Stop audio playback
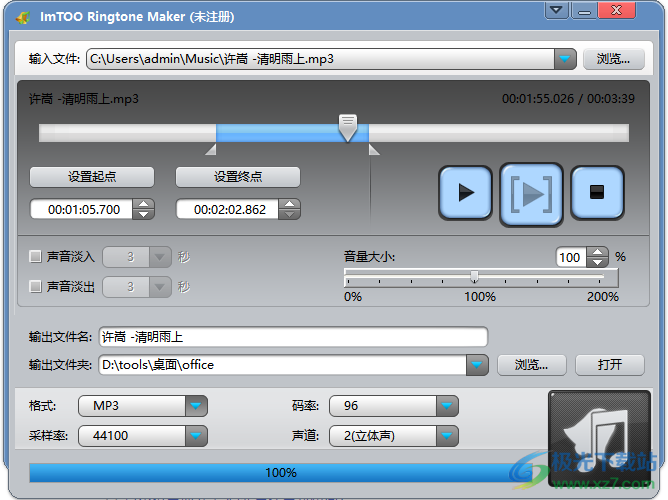This screenshot has width=668, height=500. pyautogui.click(x=597, y=193)
